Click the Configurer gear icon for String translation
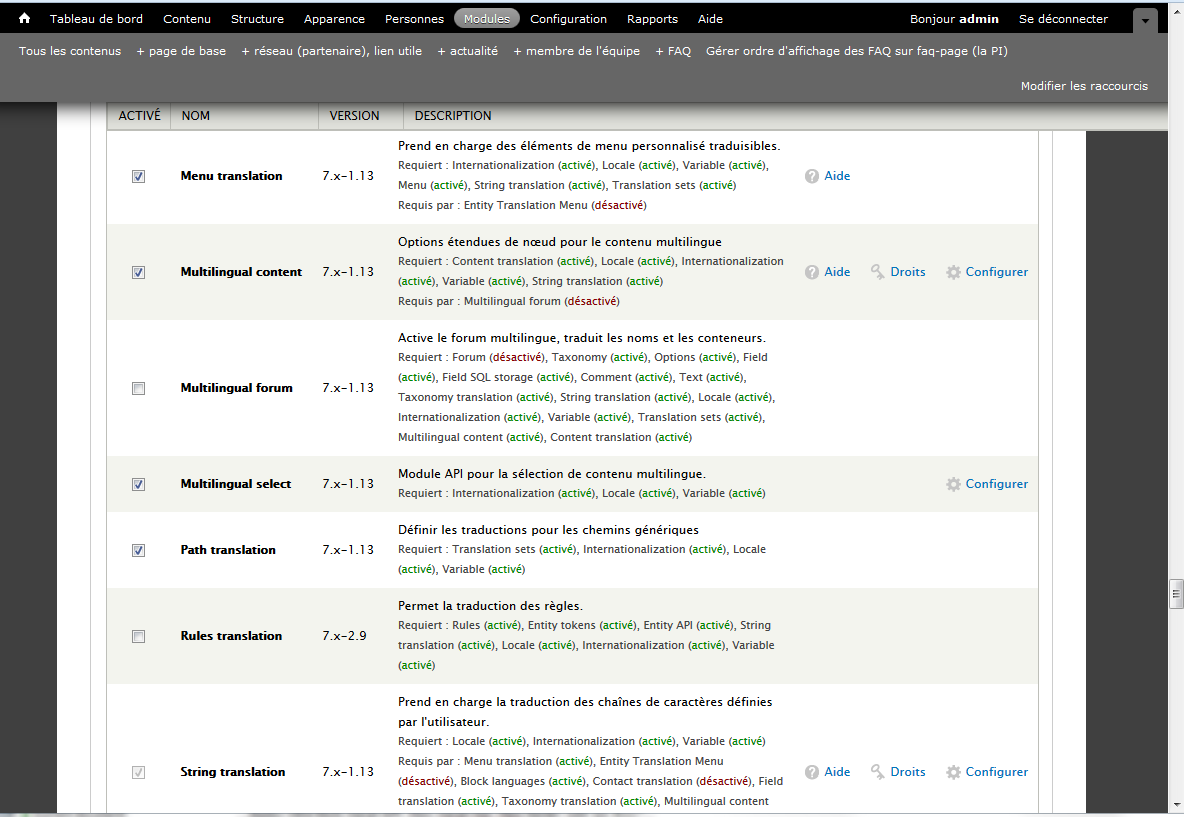This screenshot has height=817, width=1184. (953, 772)
